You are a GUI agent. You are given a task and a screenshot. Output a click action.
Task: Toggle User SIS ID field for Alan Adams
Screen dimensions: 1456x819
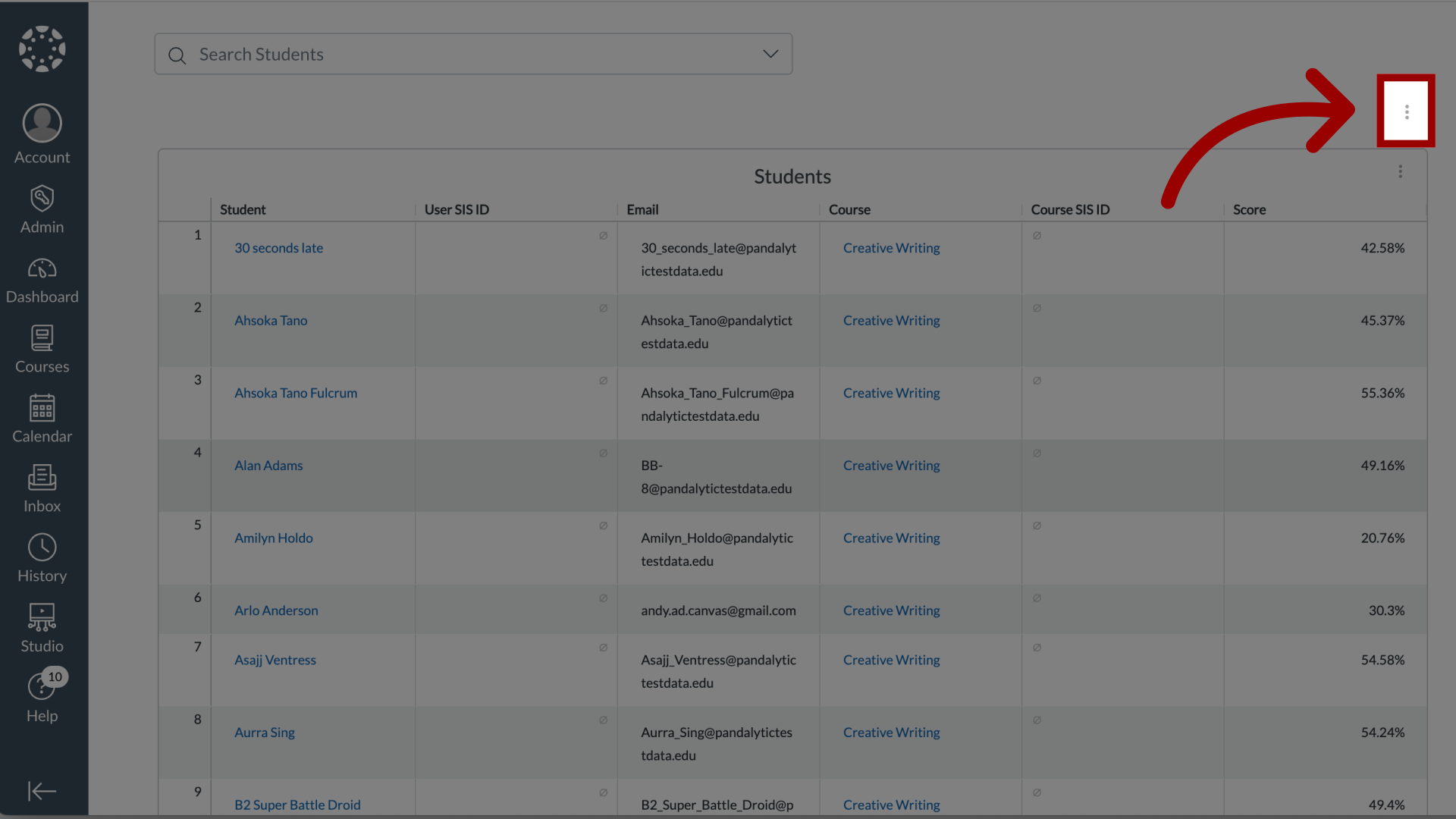click(x=603, y=453)
